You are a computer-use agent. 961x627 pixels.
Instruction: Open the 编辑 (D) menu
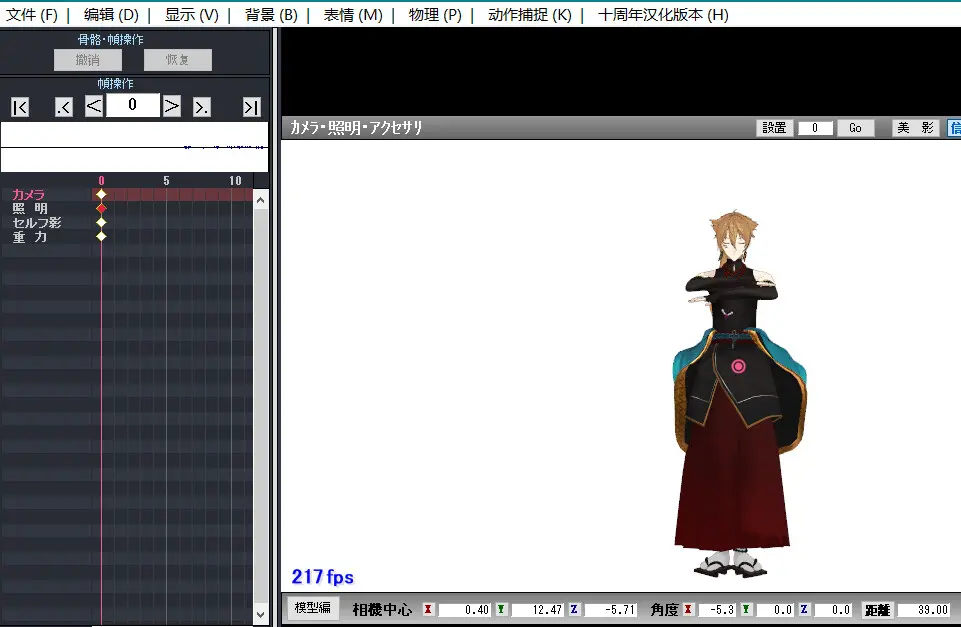coord(111,15)
